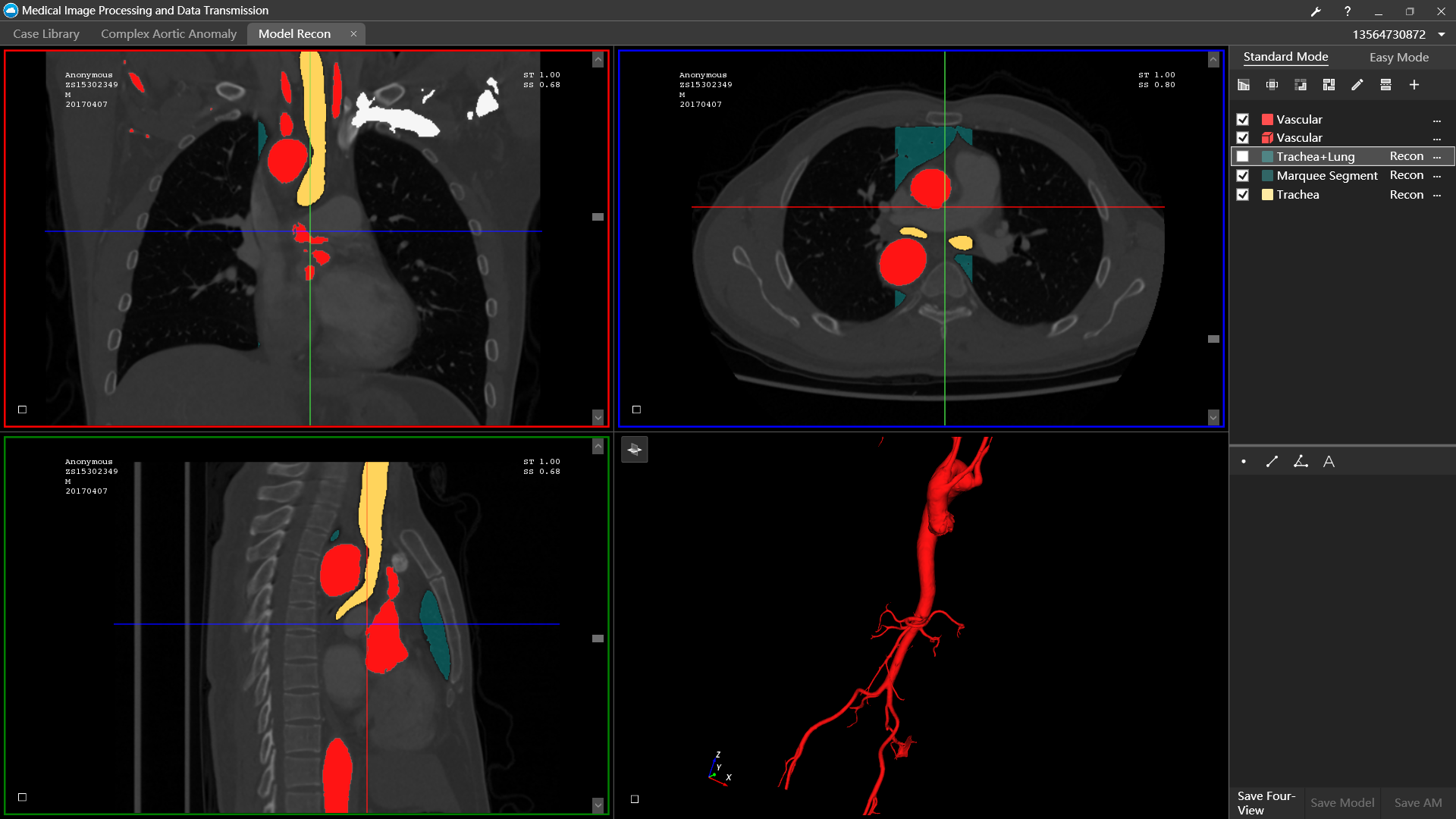This screenshot has width=1456, height=819.
Task: Open more options for Trachea layer
Action: pyautogui.click(x=1437, y=196)
